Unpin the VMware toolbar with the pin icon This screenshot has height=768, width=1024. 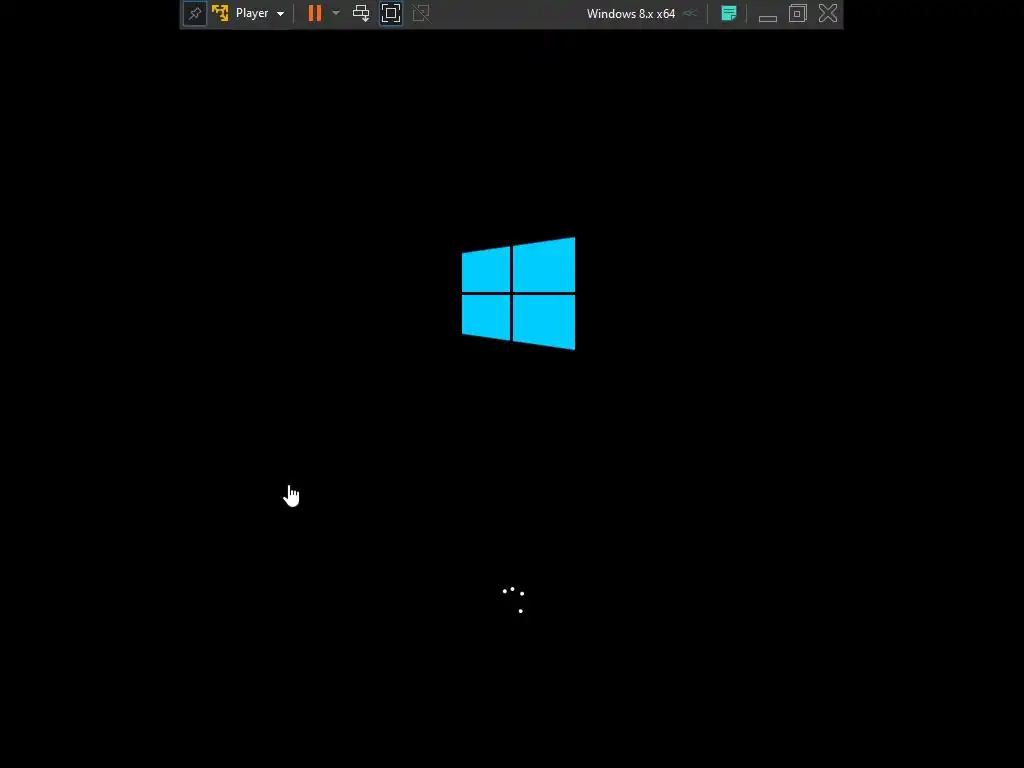click(195, 13)
